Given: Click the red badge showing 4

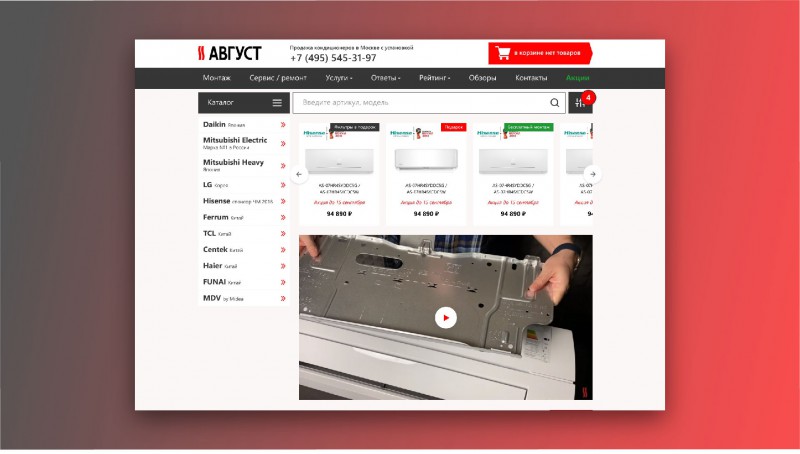Looking at the screenshot, I should (588, 97).
